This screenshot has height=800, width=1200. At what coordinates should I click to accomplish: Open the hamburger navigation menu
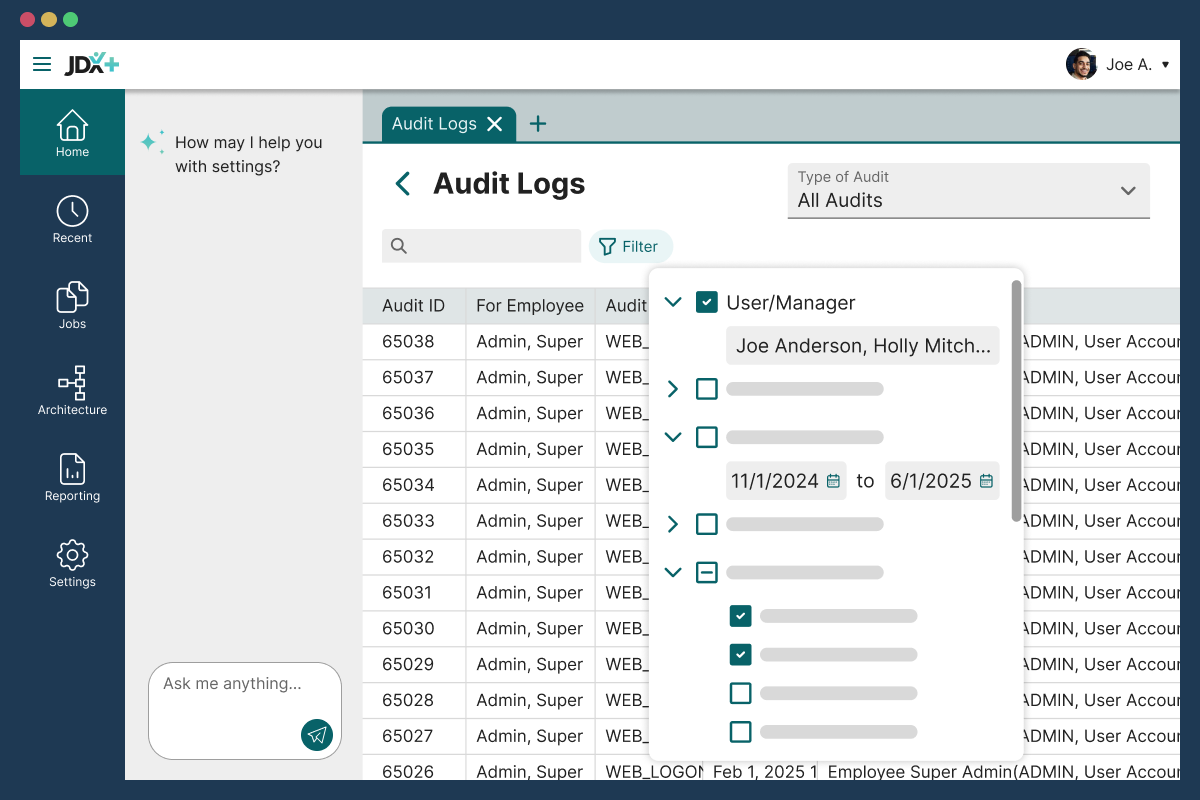click(42, 63)
